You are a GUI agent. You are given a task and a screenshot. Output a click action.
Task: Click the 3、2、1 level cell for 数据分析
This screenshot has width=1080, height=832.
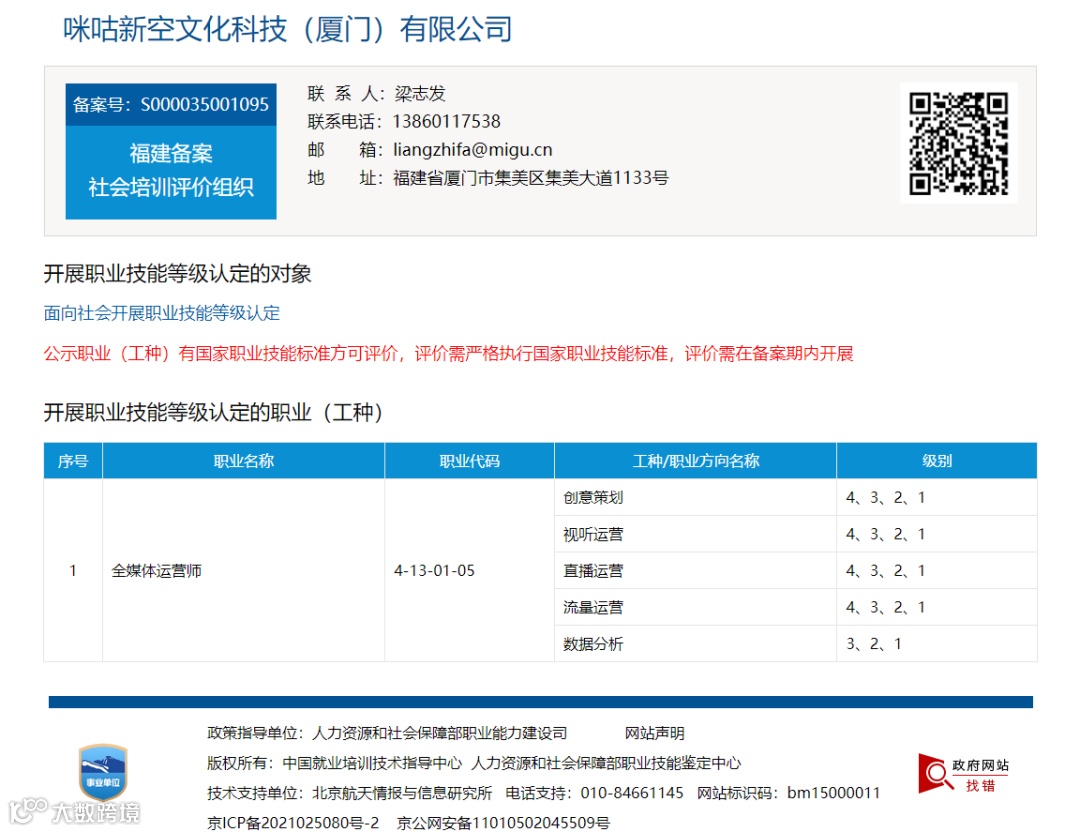(x=937, y=643)
